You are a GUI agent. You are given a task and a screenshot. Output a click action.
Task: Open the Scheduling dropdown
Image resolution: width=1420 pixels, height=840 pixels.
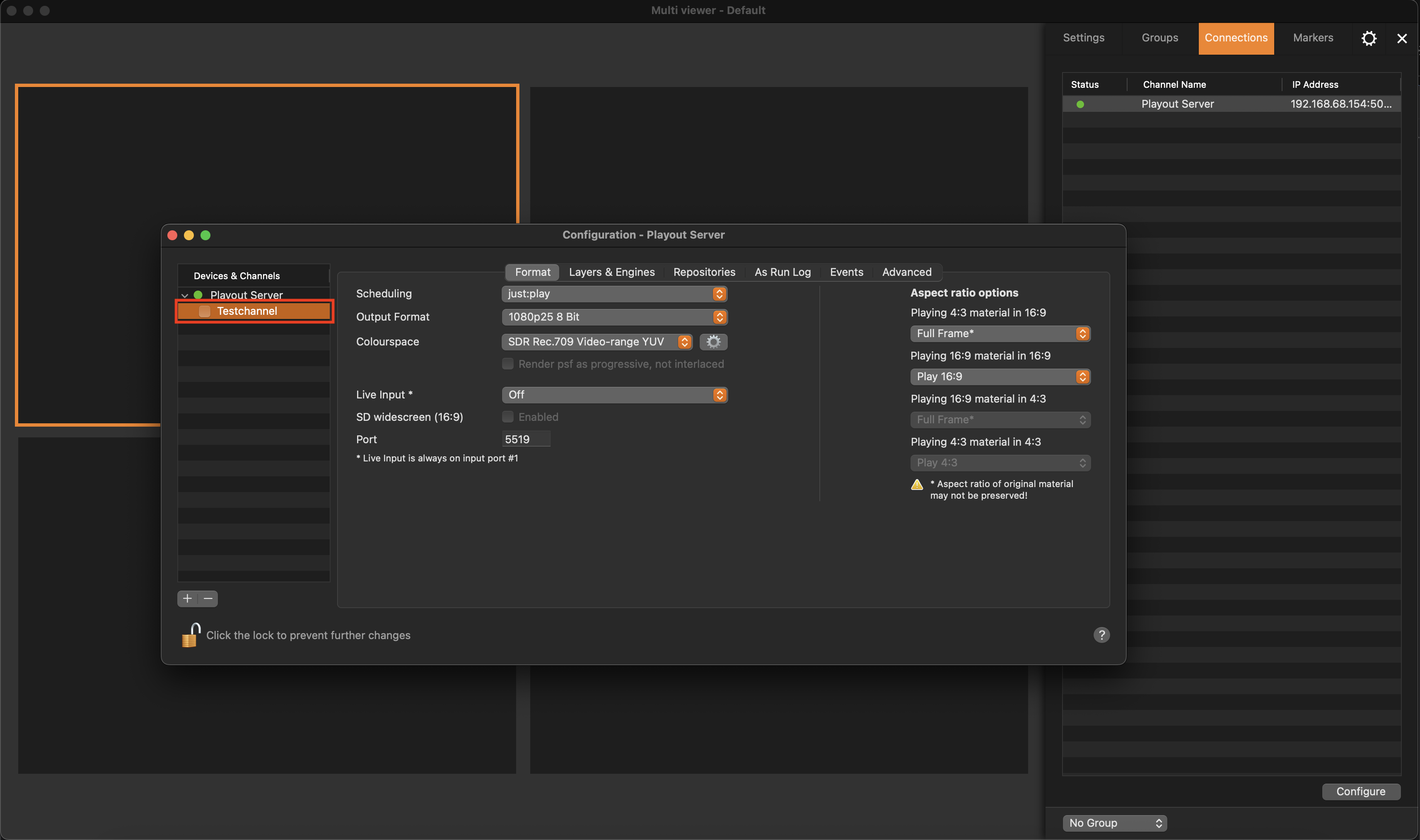coord(614,294)
